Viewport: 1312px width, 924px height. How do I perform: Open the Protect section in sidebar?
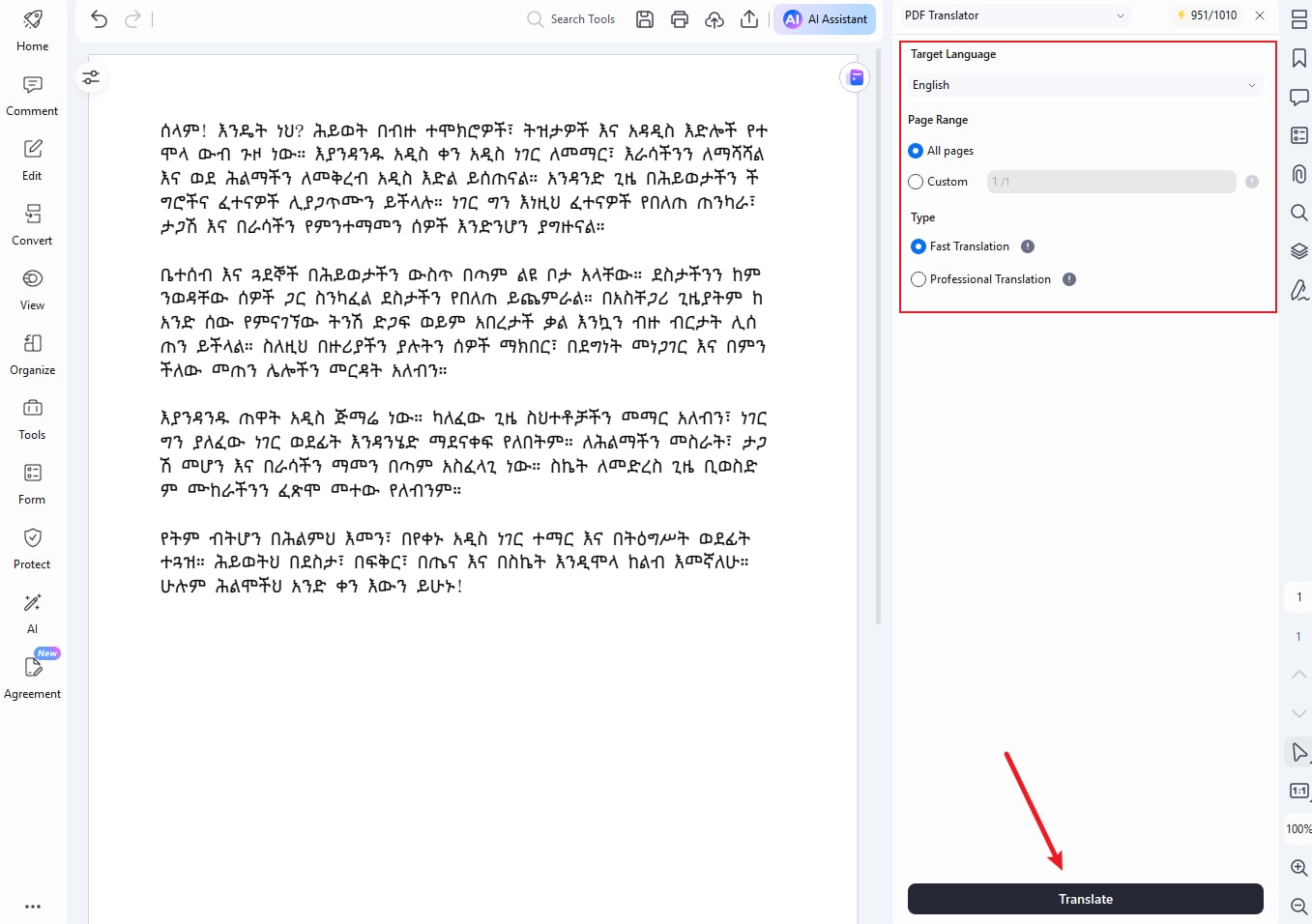click(32, 548)
